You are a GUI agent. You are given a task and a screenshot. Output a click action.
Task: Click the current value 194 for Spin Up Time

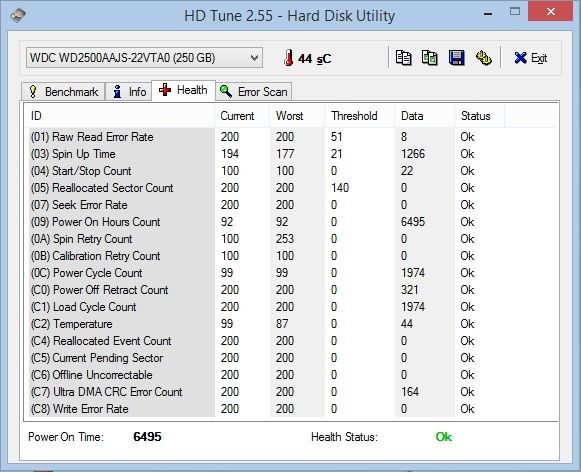[230, 154]
